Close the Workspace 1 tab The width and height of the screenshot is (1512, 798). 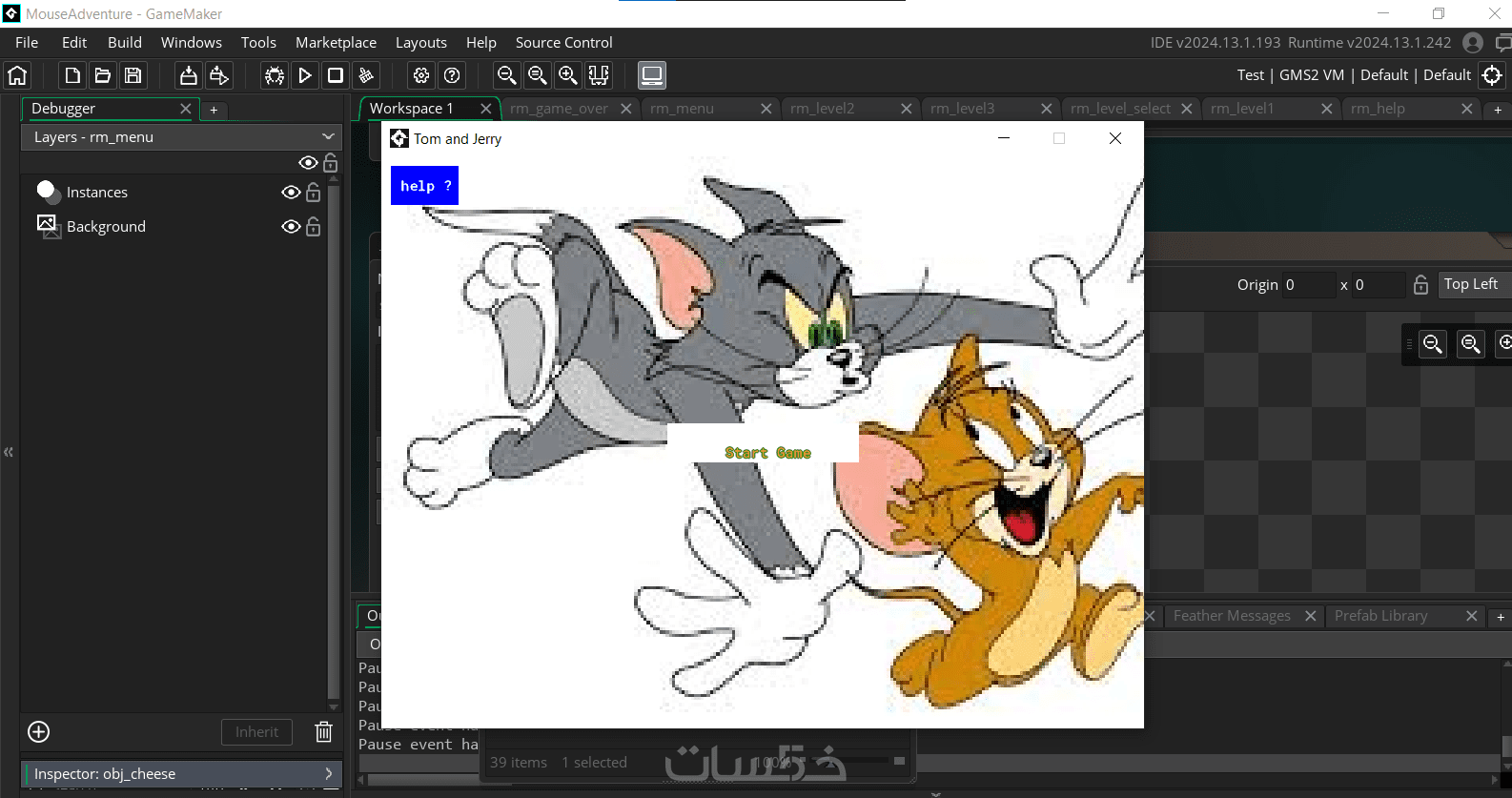(485, 109)
